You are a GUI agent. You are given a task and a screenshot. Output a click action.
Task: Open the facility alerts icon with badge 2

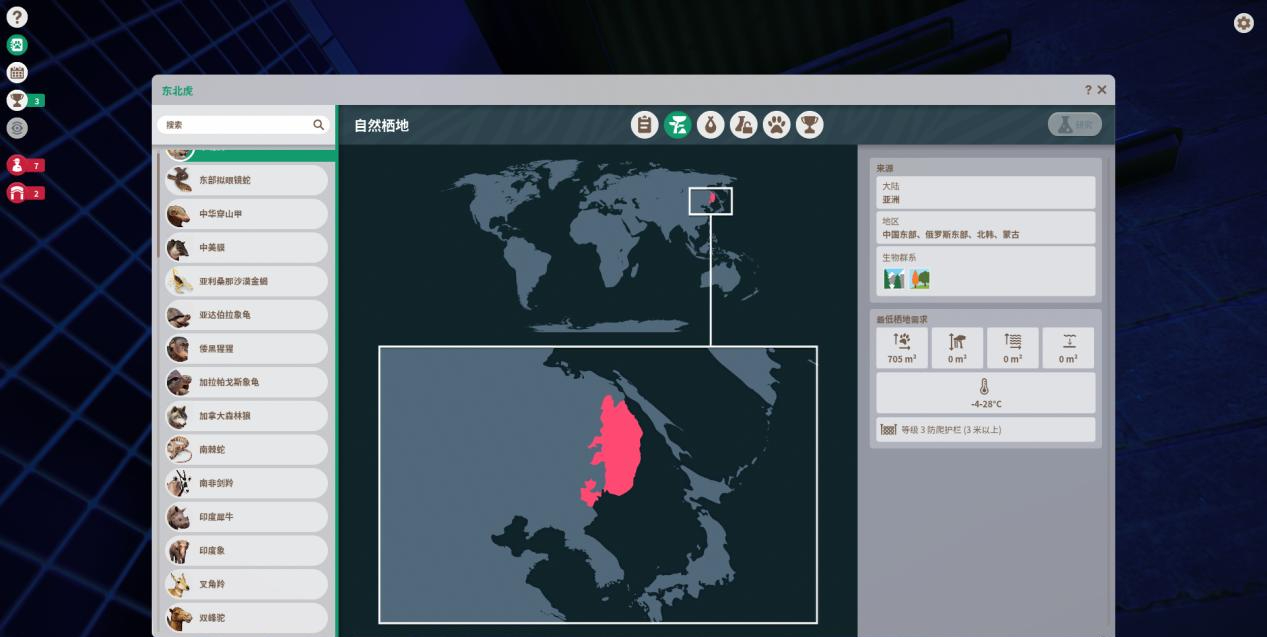pos(17,193)
